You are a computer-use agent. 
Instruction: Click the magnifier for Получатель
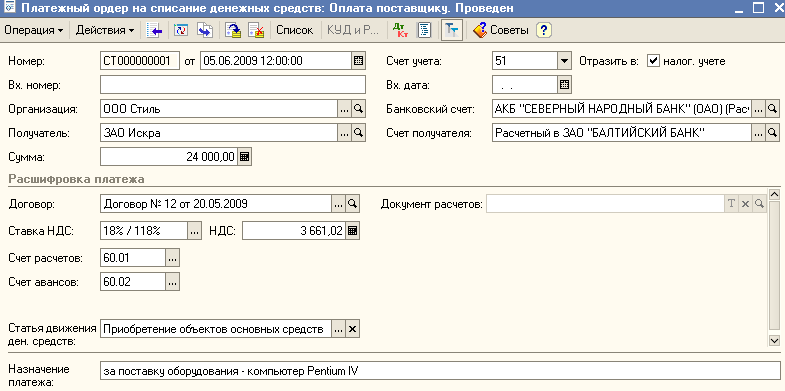point(358,133)
